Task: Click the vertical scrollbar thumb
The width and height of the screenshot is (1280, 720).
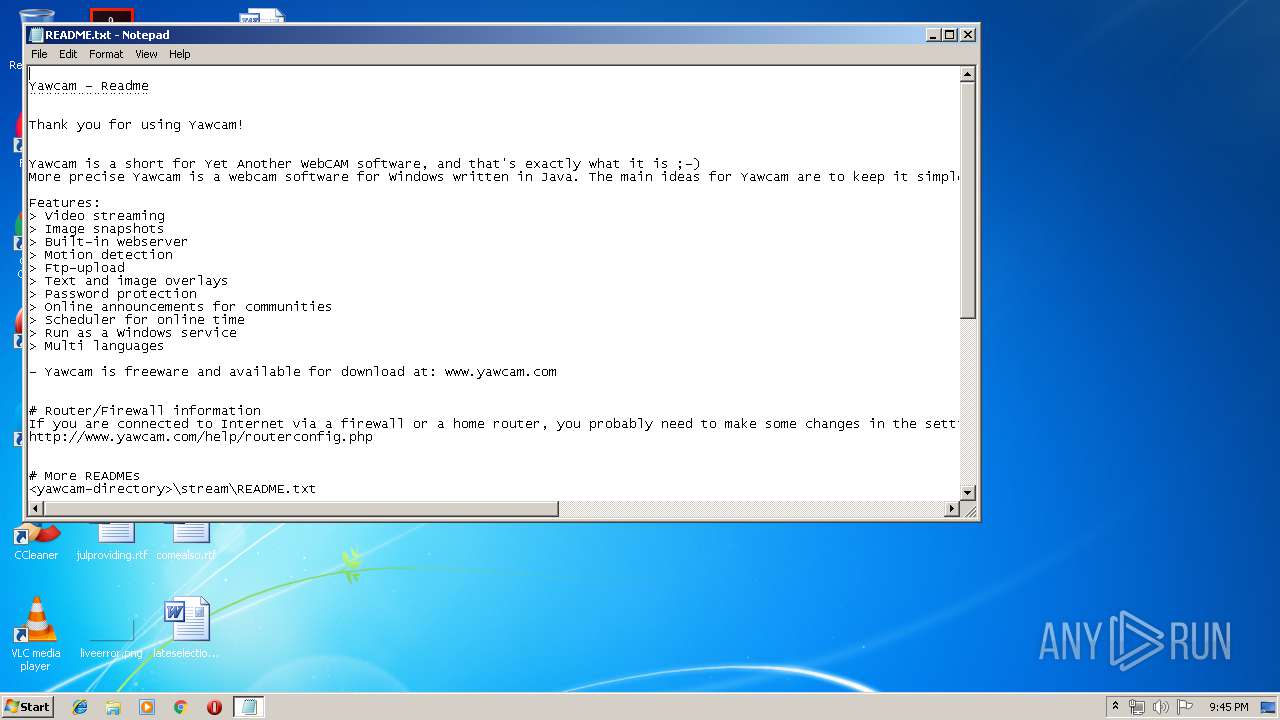Action: [967, 200]
